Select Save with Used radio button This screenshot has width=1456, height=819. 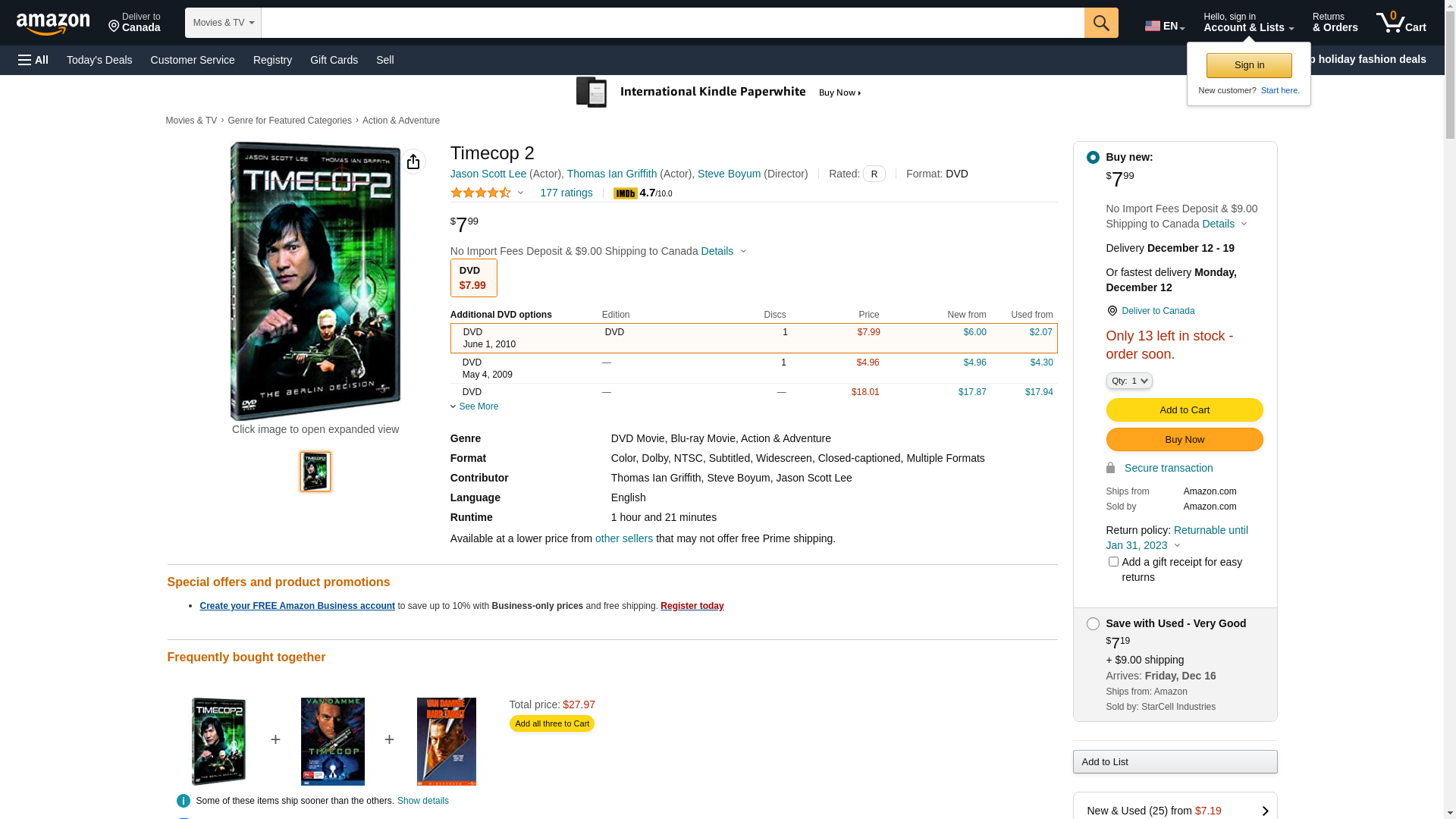click(1093, 624)
